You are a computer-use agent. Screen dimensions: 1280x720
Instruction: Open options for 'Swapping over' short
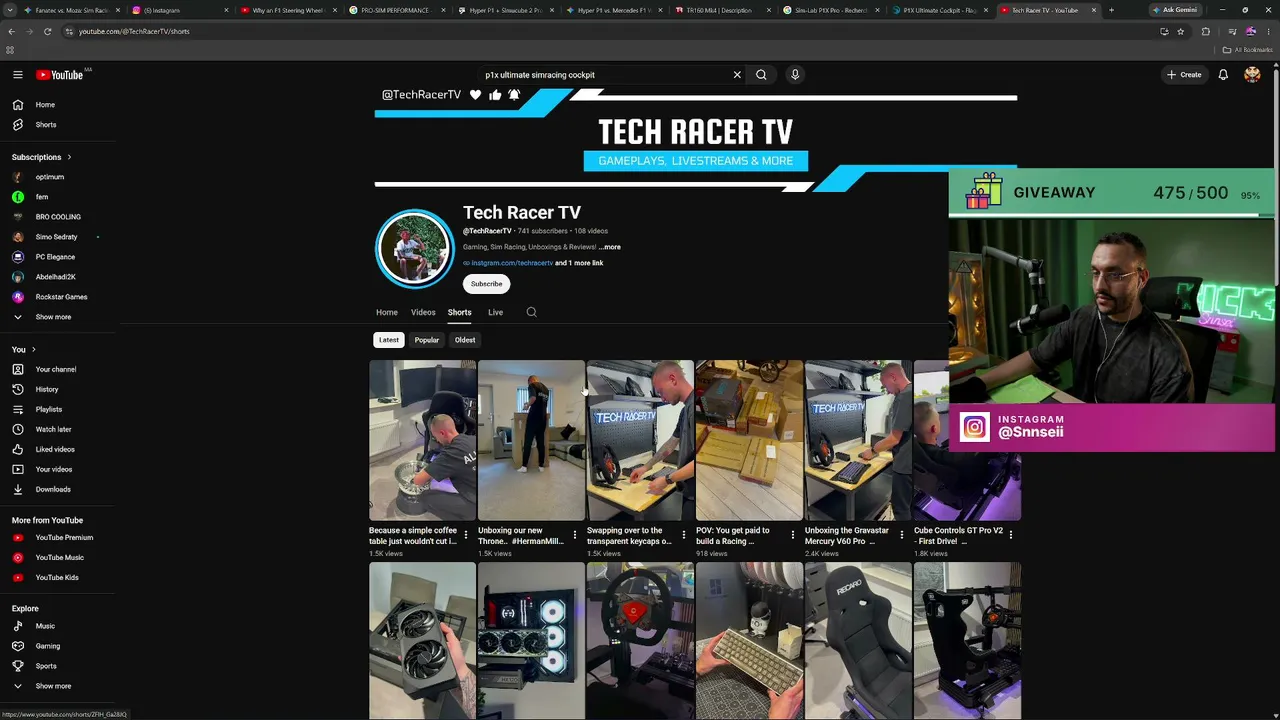point(684,535)
